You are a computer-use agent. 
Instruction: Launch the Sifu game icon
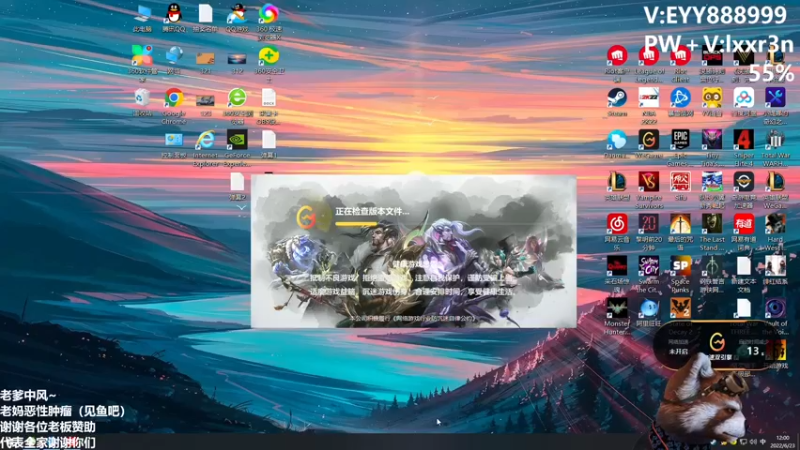click(681, 182)
